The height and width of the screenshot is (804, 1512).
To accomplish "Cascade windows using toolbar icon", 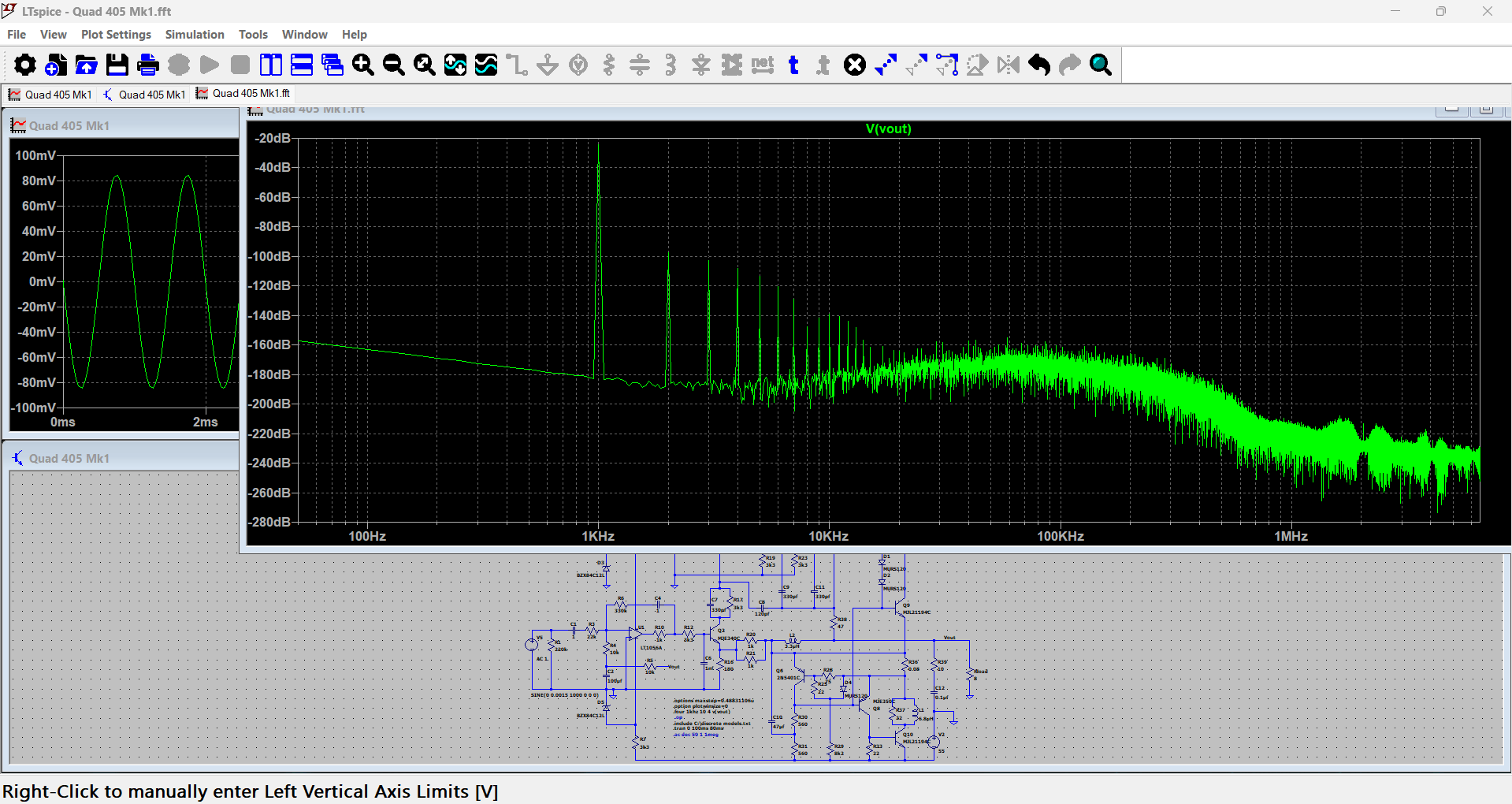I will (x=332, y=65).
